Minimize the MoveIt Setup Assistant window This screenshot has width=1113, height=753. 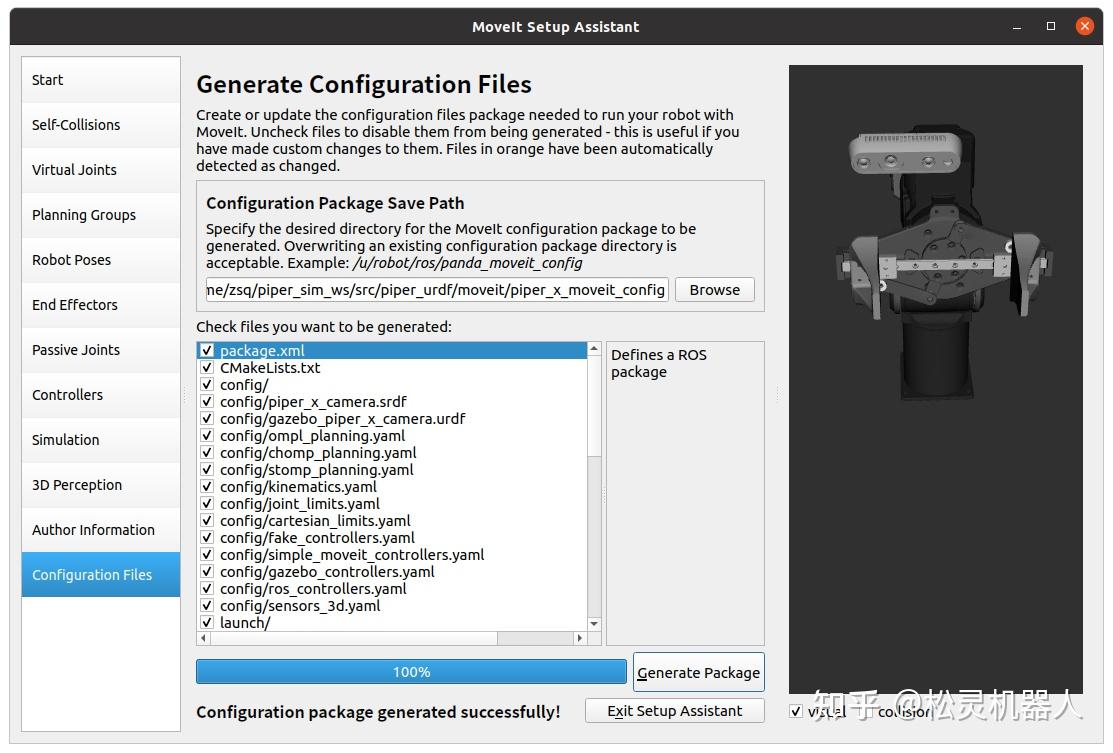coord(1017,27)
